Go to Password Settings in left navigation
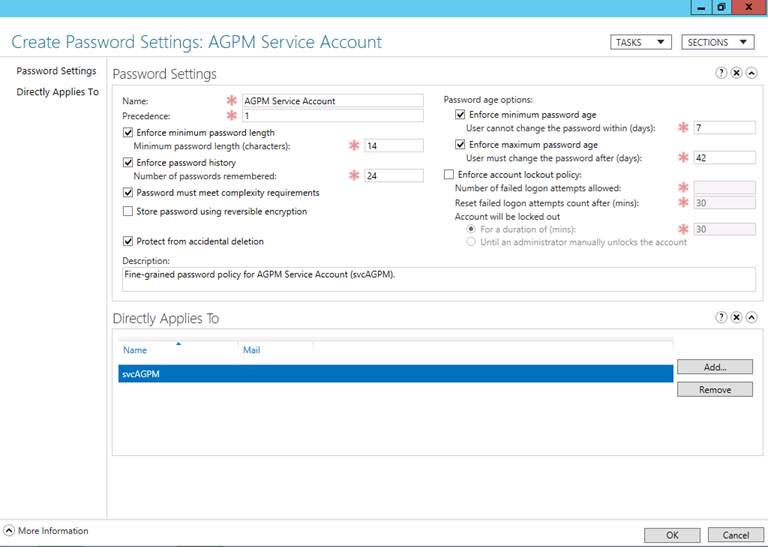 pos(56,71)
